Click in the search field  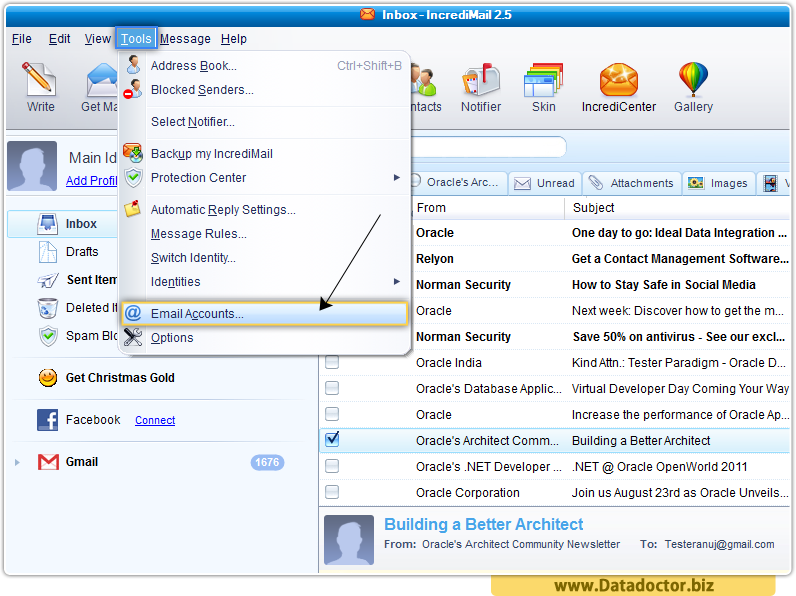coord(488,147)
